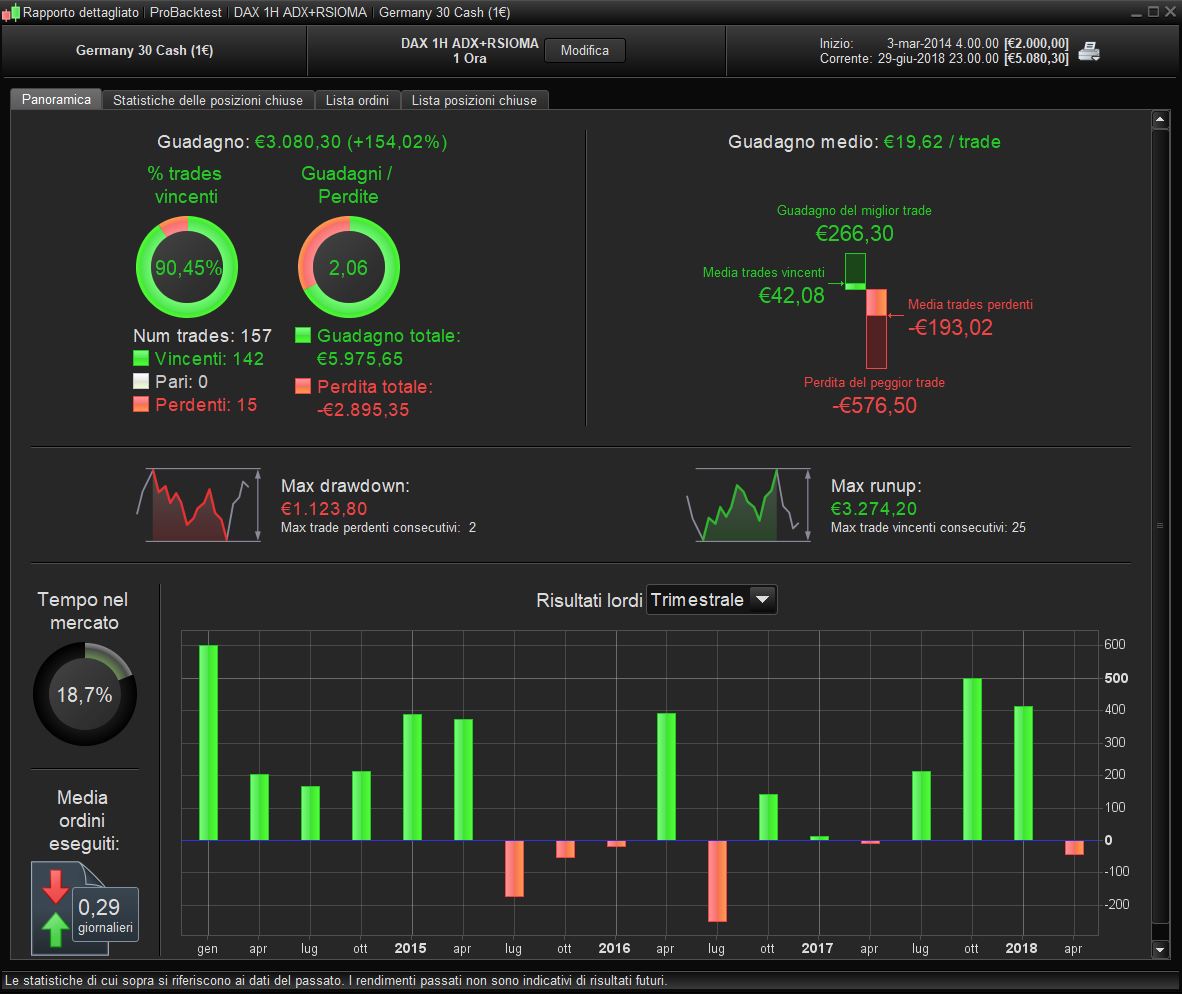Click the scrollbar down arrow

tap(1160, 950)
